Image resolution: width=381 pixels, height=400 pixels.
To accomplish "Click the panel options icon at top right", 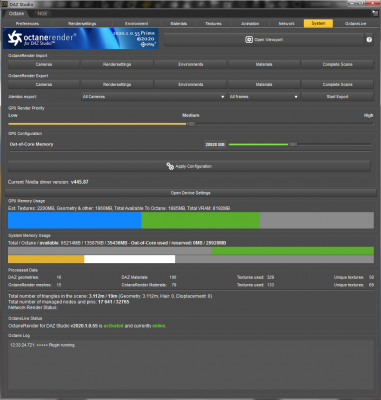I will (x=375, y=13).
